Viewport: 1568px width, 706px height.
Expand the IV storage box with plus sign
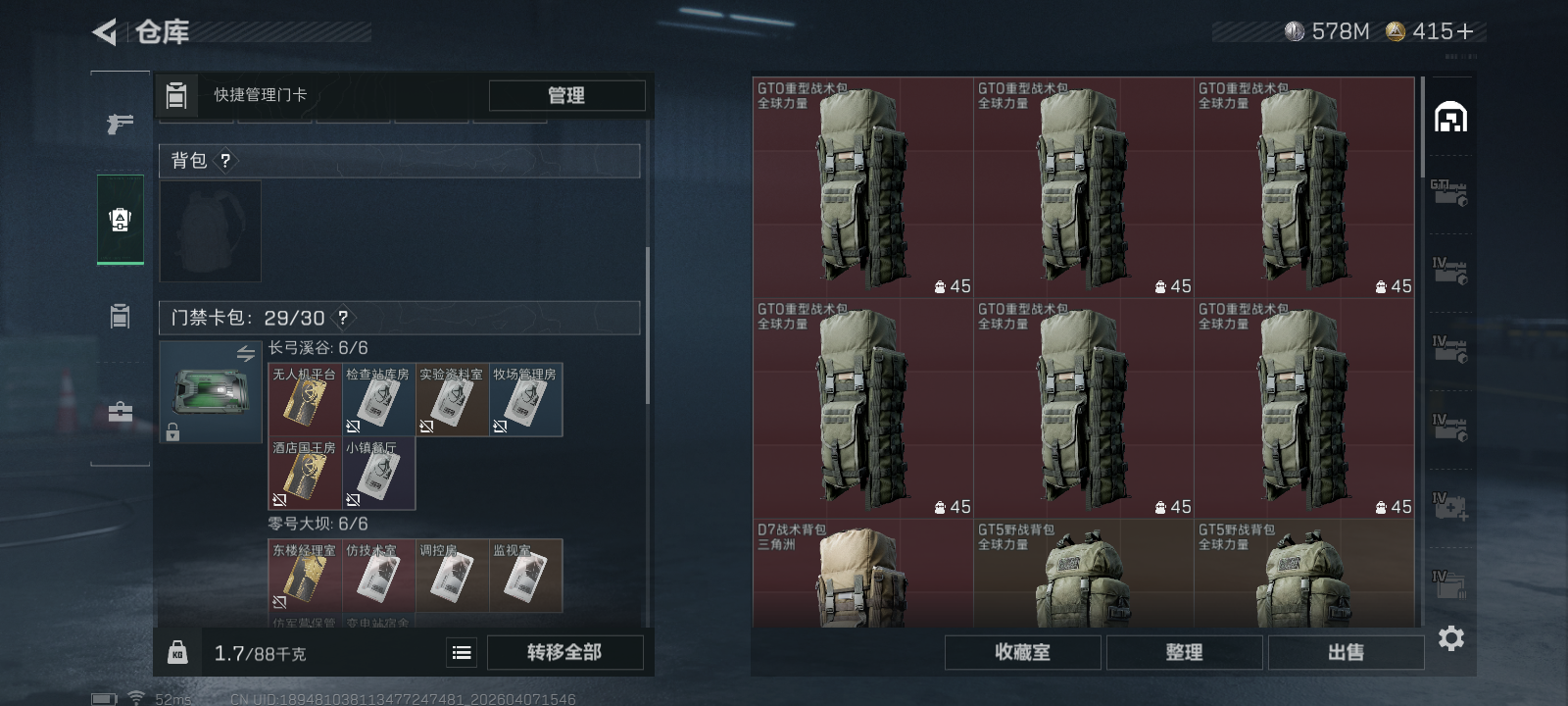click(1448, 506)
